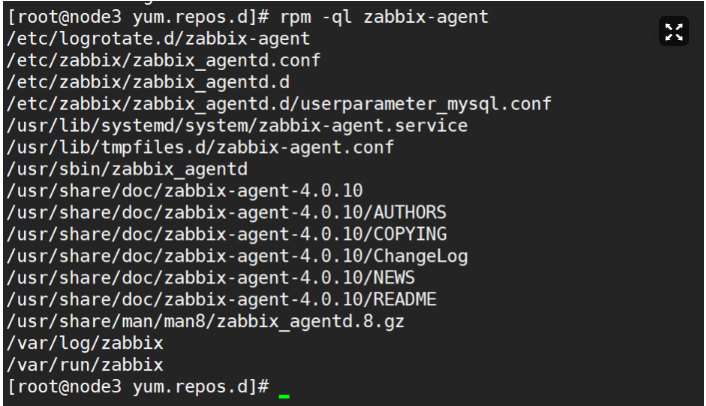Click the ChangeLog file path
Viewport: 706px width, 406px height.
[237, 257]
